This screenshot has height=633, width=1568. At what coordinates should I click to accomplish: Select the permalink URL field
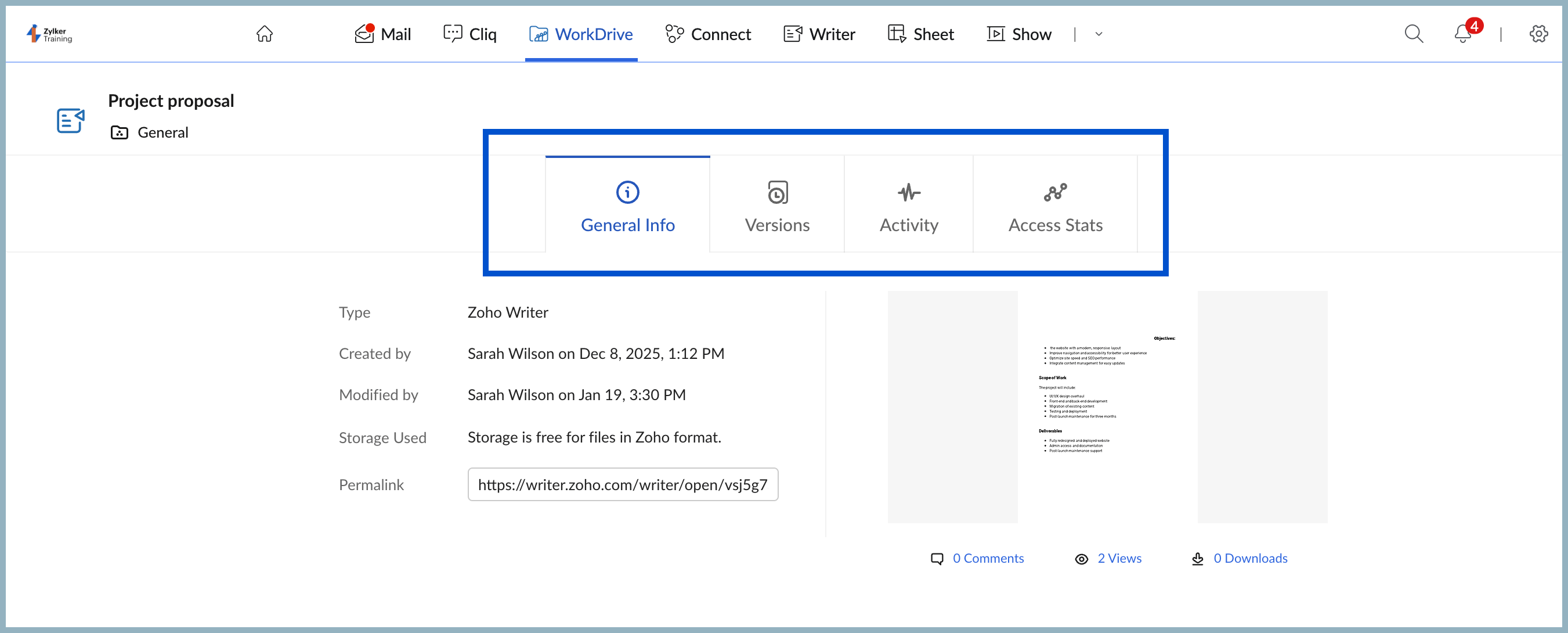point(622,484)
